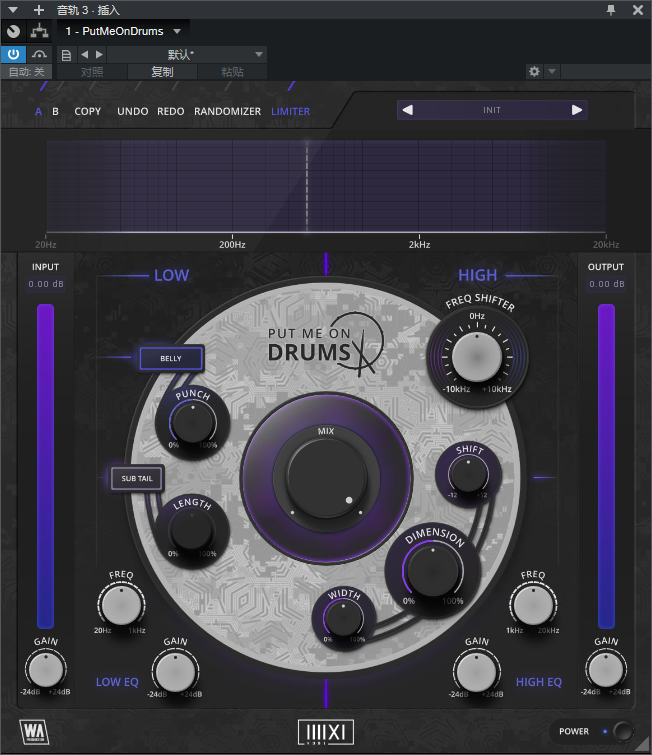652x755 pixels.
Task: Click the routing/sidechain icon in host header
Action: pos(39,31)
